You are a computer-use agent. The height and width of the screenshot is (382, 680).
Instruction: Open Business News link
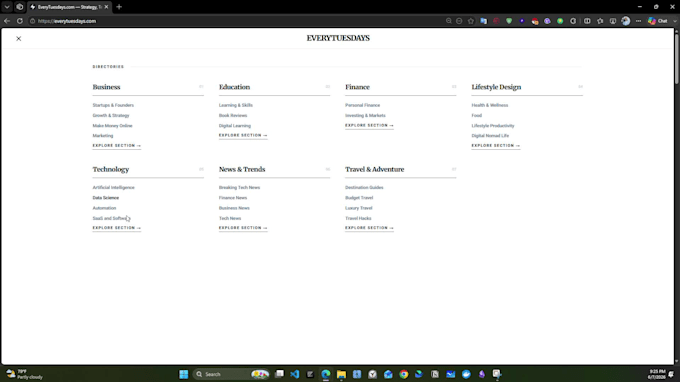click(x=234, y=208)
